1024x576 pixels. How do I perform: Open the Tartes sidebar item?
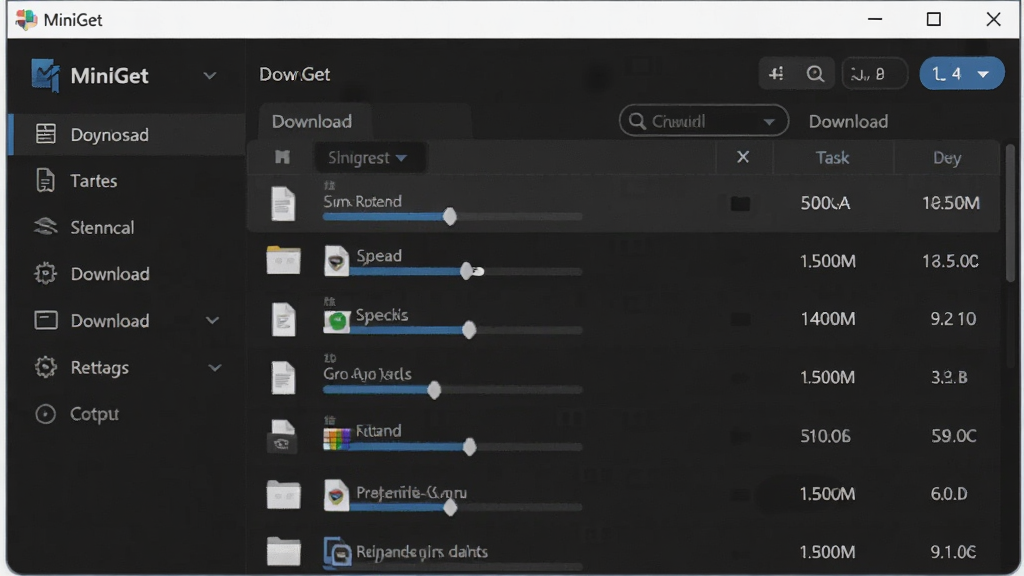pyautogui.click(x=128, y=181)
